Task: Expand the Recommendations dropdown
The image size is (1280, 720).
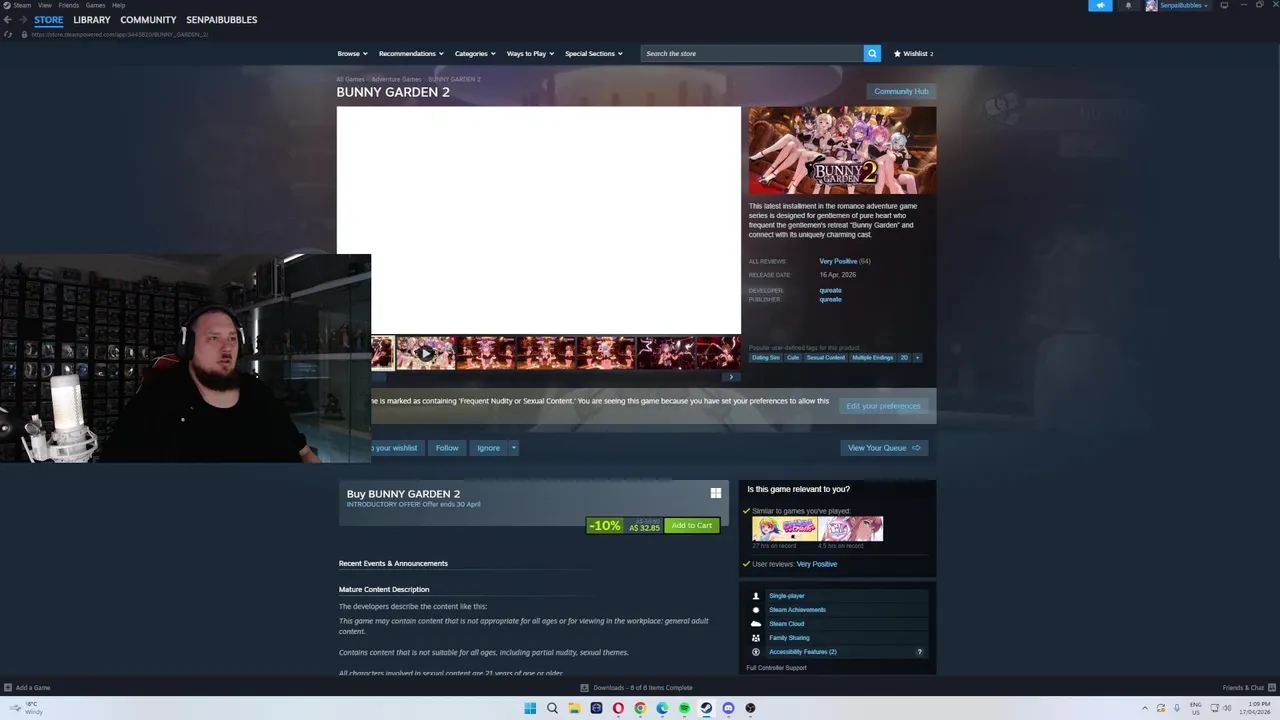Action: [x=411, y=54]
